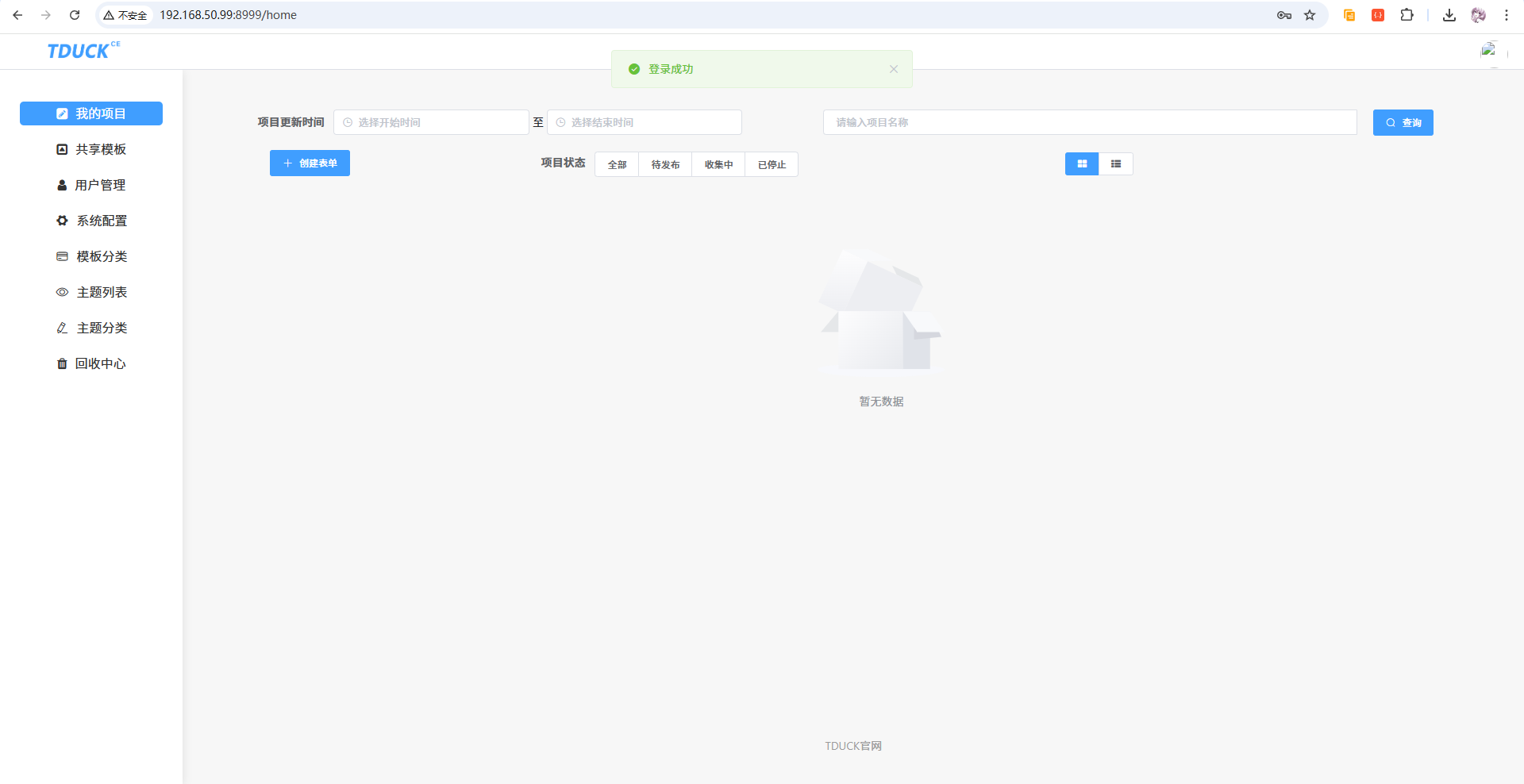Close the 登录成功 notification
Image resolution: width=1524 pixels, height=784 pixels.
[894, 69]
